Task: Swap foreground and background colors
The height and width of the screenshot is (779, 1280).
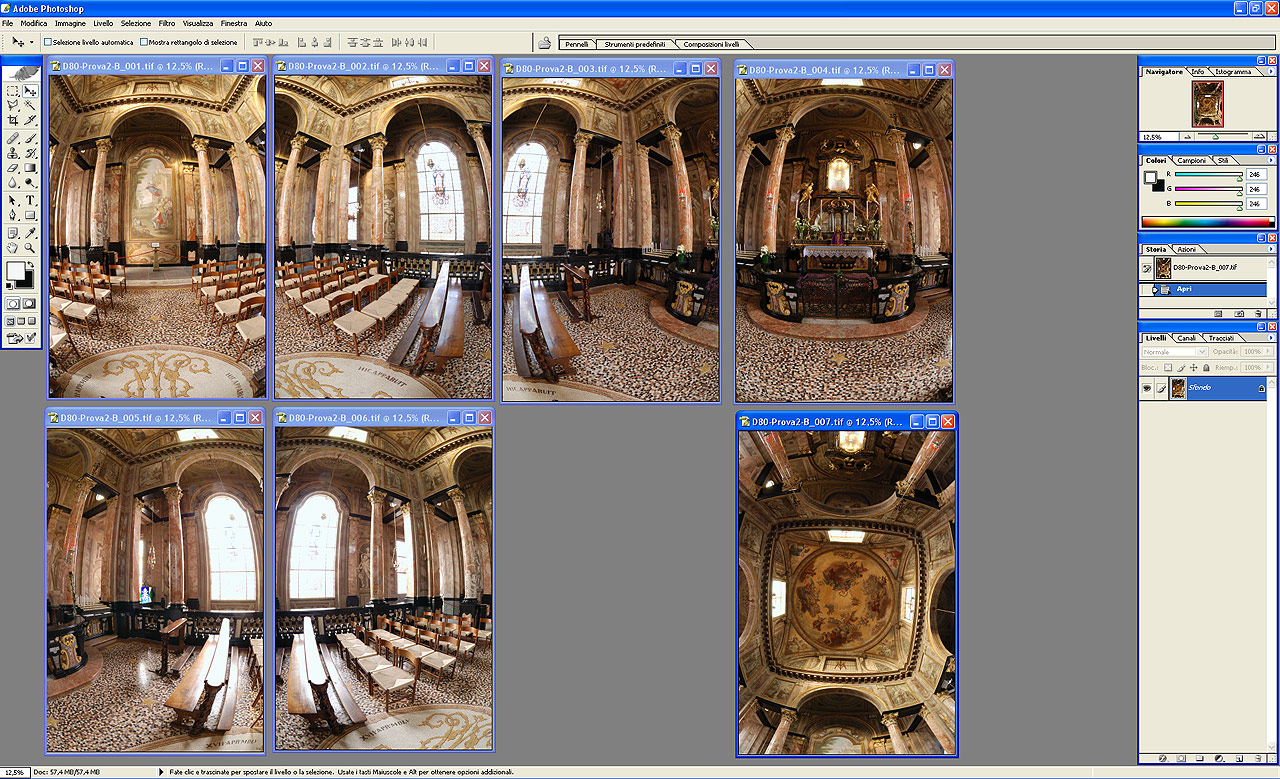Action: pos(30,264)
